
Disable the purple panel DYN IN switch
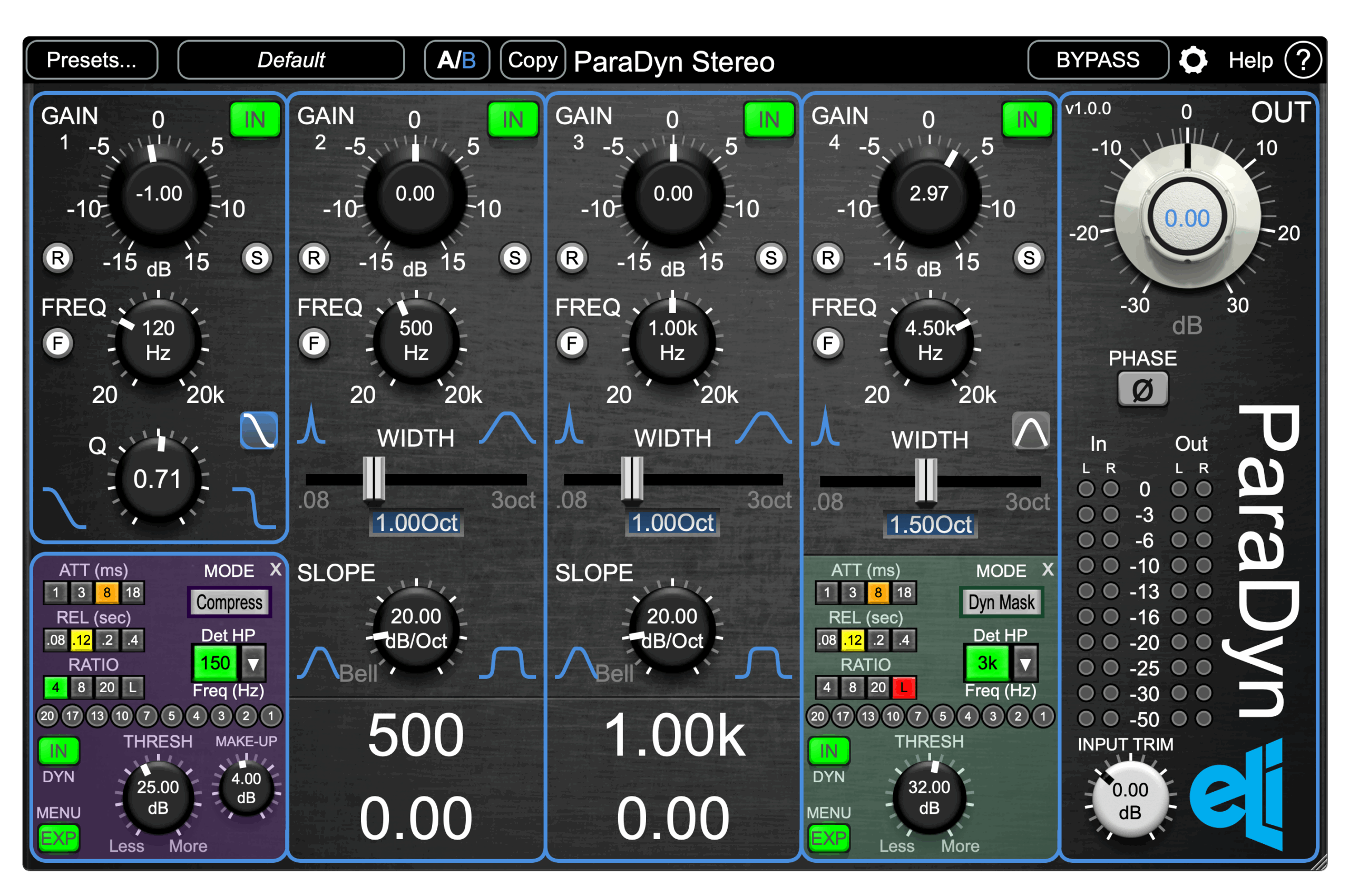tap(58, 751)
